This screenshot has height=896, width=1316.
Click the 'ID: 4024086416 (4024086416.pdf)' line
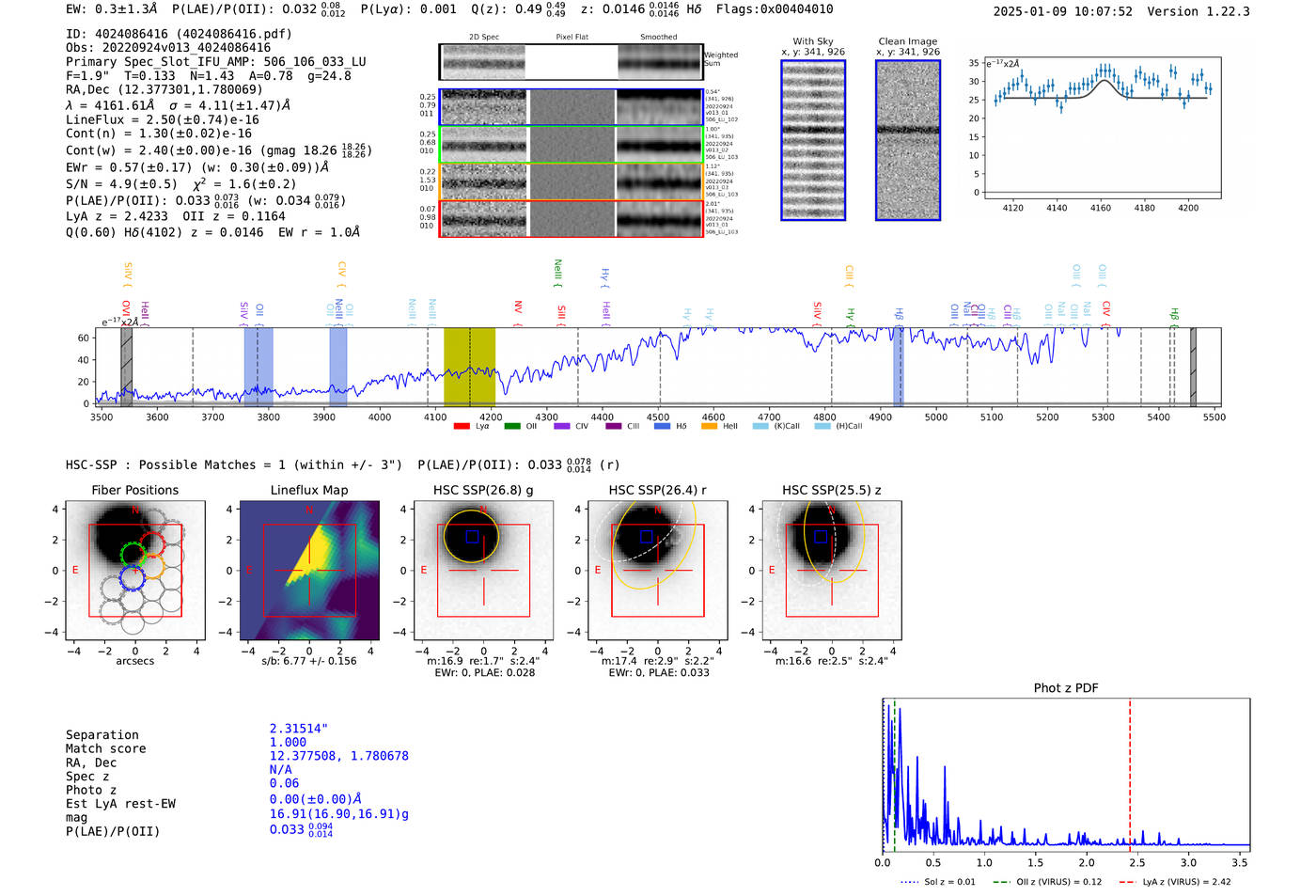(179, 34)
